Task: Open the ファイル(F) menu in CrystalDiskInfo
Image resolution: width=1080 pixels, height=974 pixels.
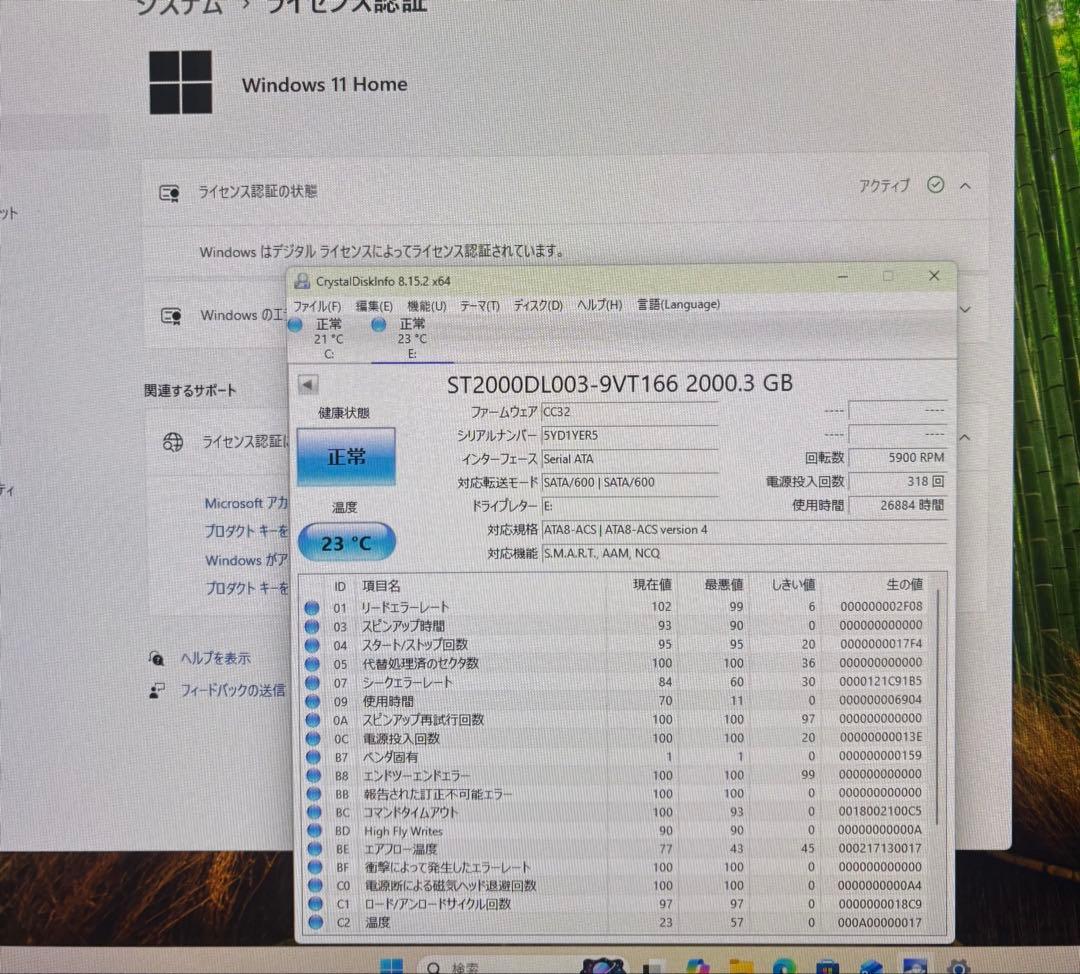Action: 317,306
